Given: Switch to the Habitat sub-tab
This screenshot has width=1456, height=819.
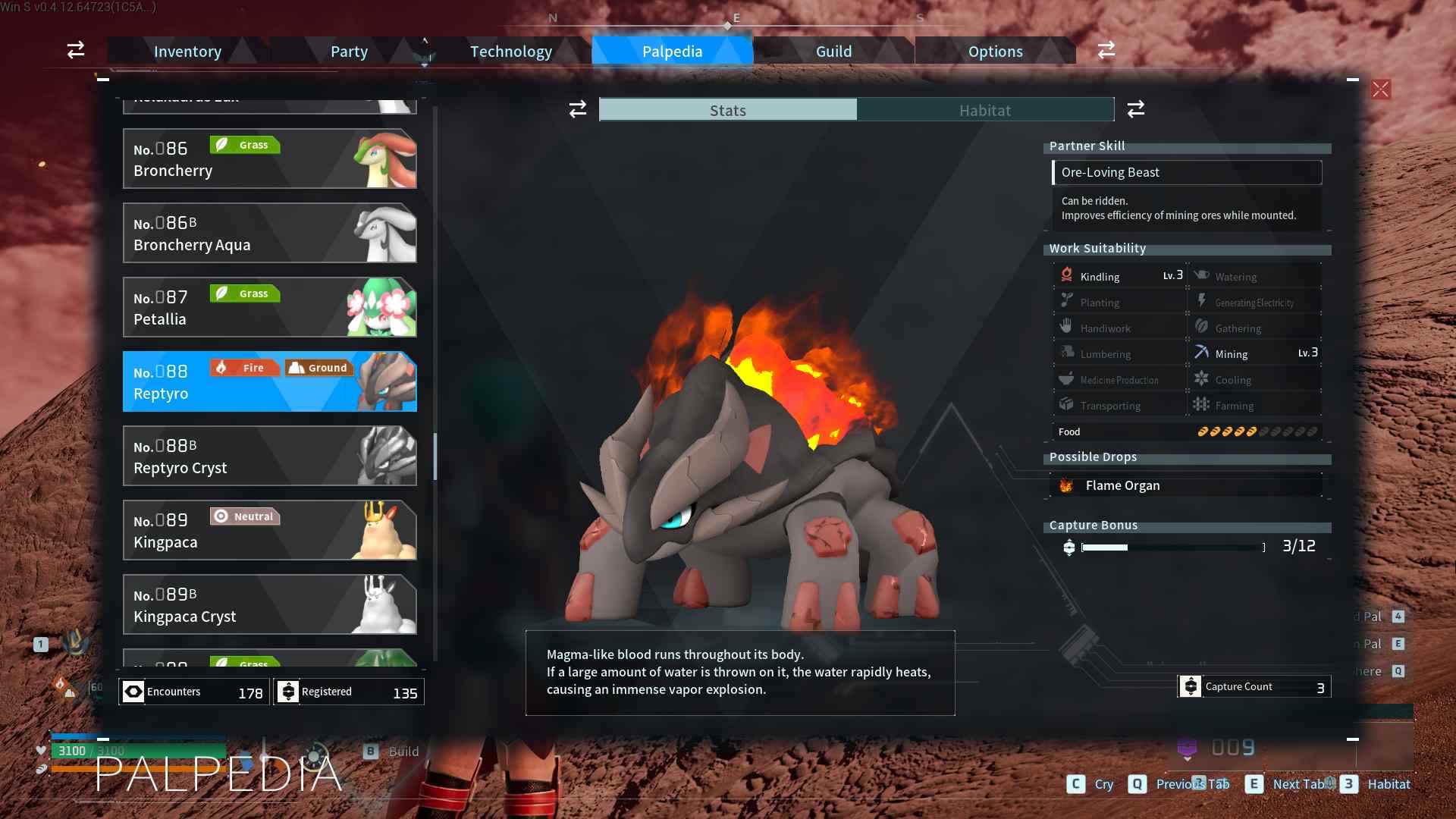Looking at the screenshot, I should pyautogui.click(x=985, y=110).
